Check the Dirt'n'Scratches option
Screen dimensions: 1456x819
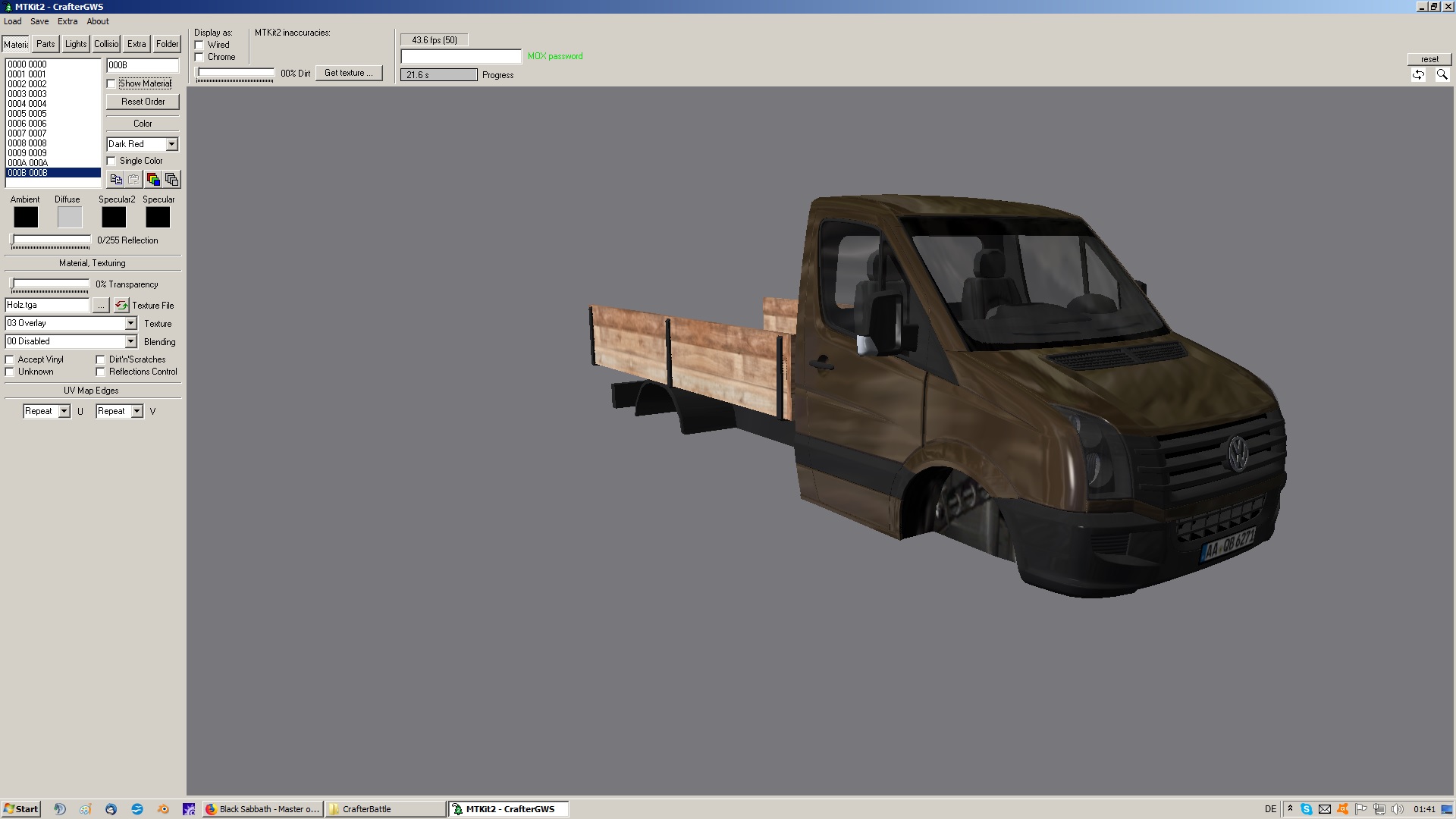click(x=101, y=359)
